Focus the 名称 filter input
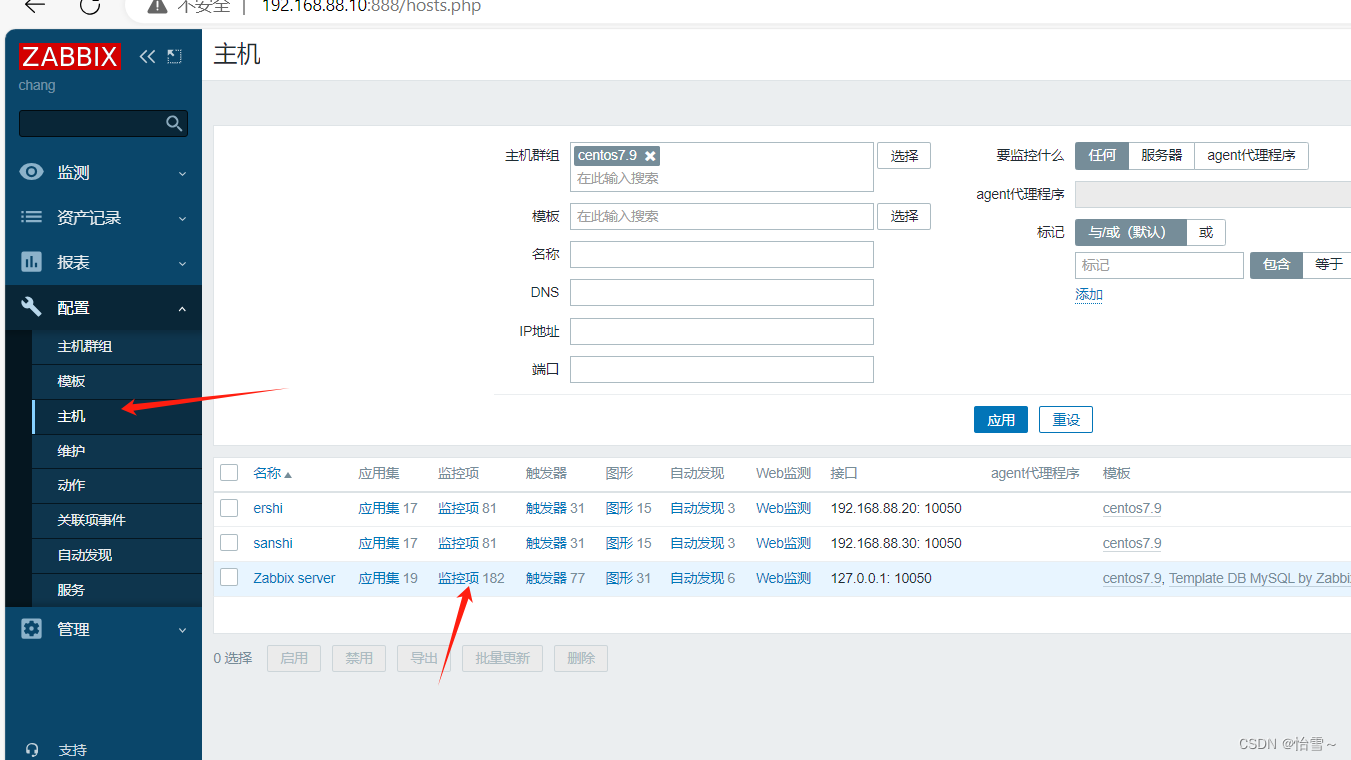 tap(722, 254)
